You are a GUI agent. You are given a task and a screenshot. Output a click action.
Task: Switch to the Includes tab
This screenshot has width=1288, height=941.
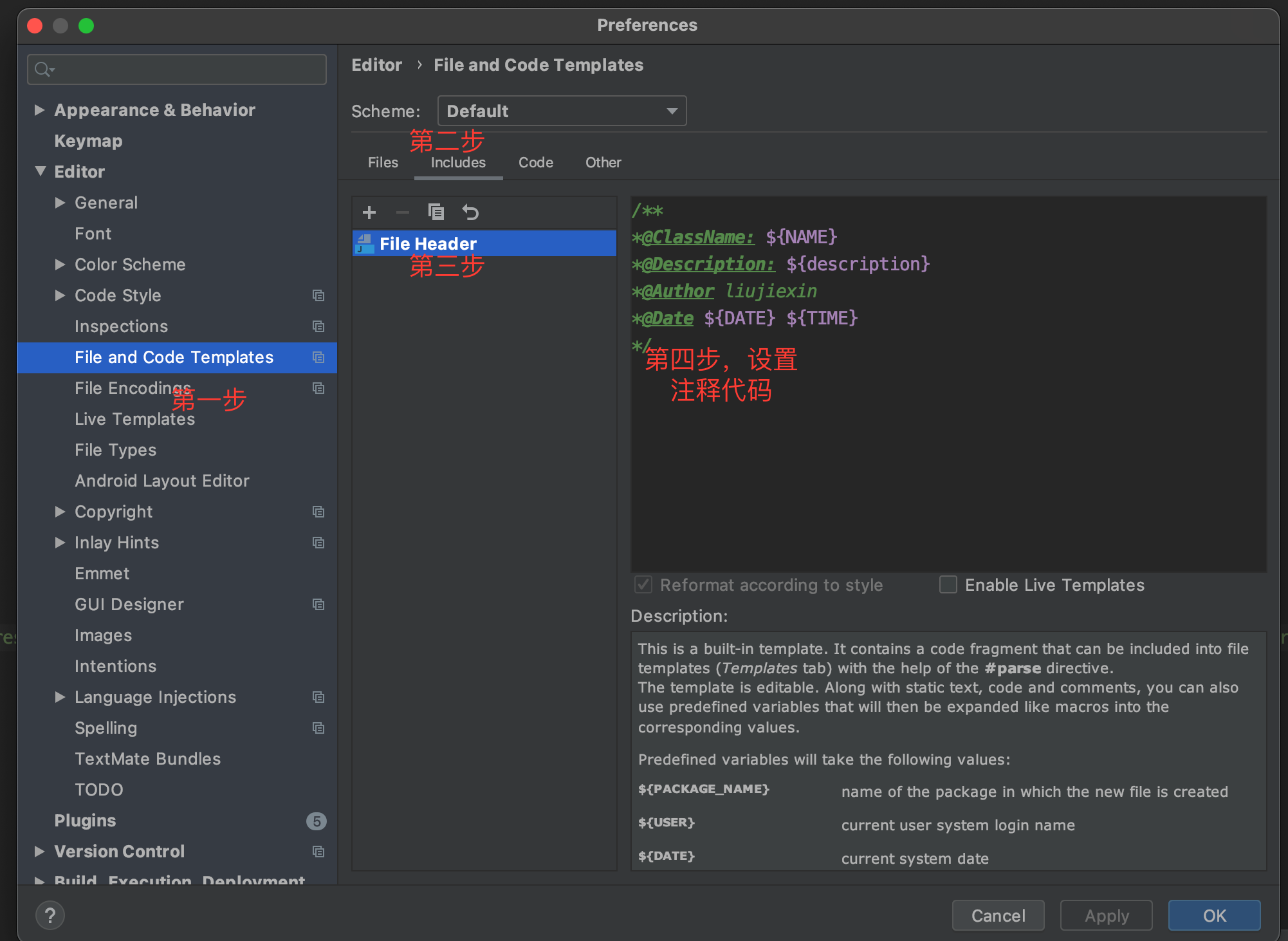pyautogui.click(x=458, y=162)
